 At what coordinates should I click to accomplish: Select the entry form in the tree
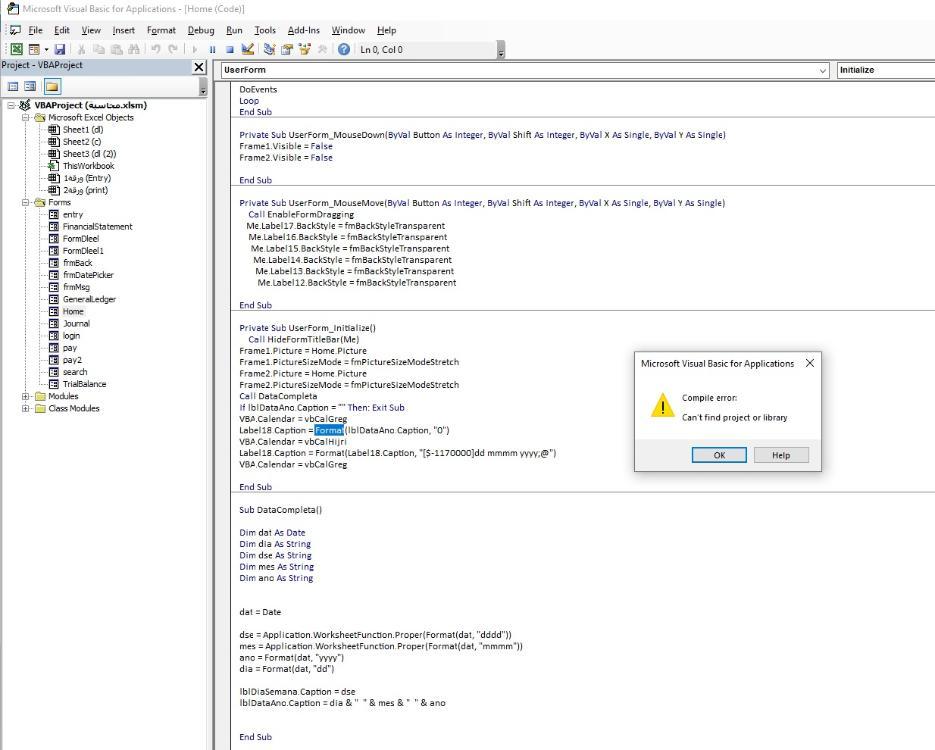(73, 215)
